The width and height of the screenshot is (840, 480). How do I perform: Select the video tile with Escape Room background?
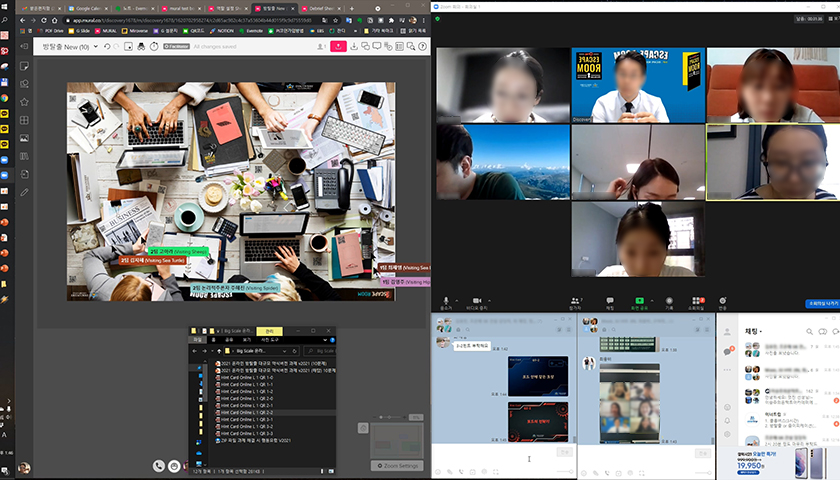pyautogui.click(x=638, y=85)
